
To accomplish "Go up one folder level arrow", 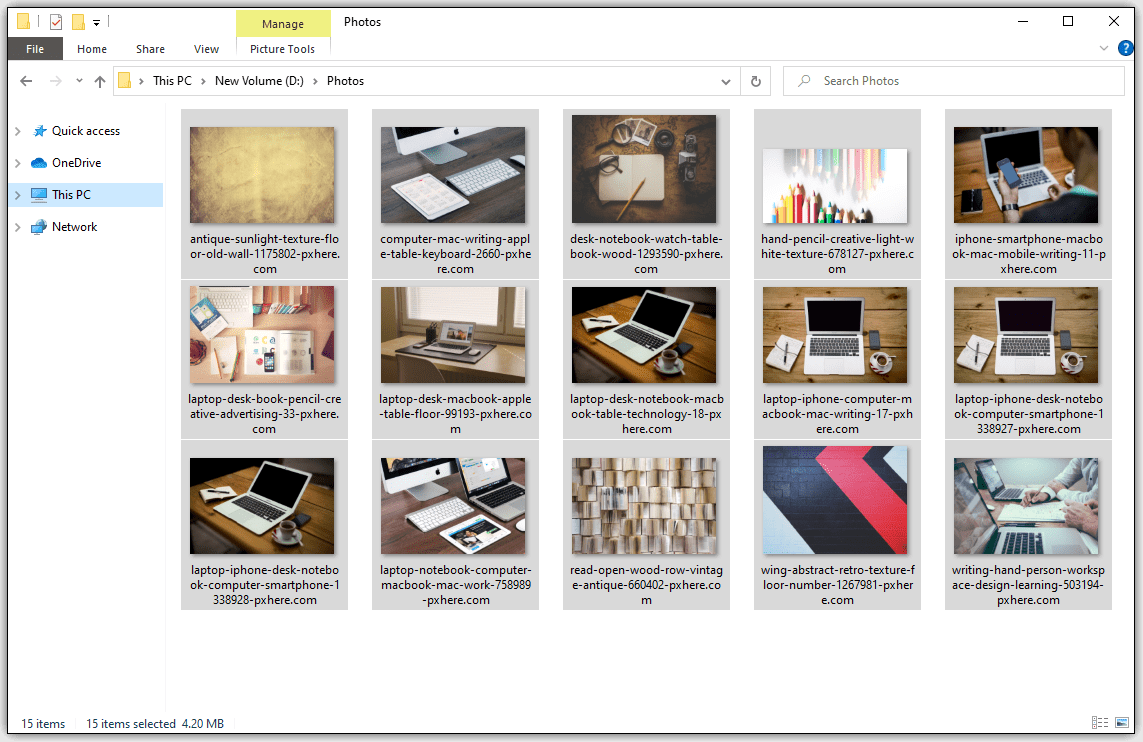I will click(x=100, y=82).
